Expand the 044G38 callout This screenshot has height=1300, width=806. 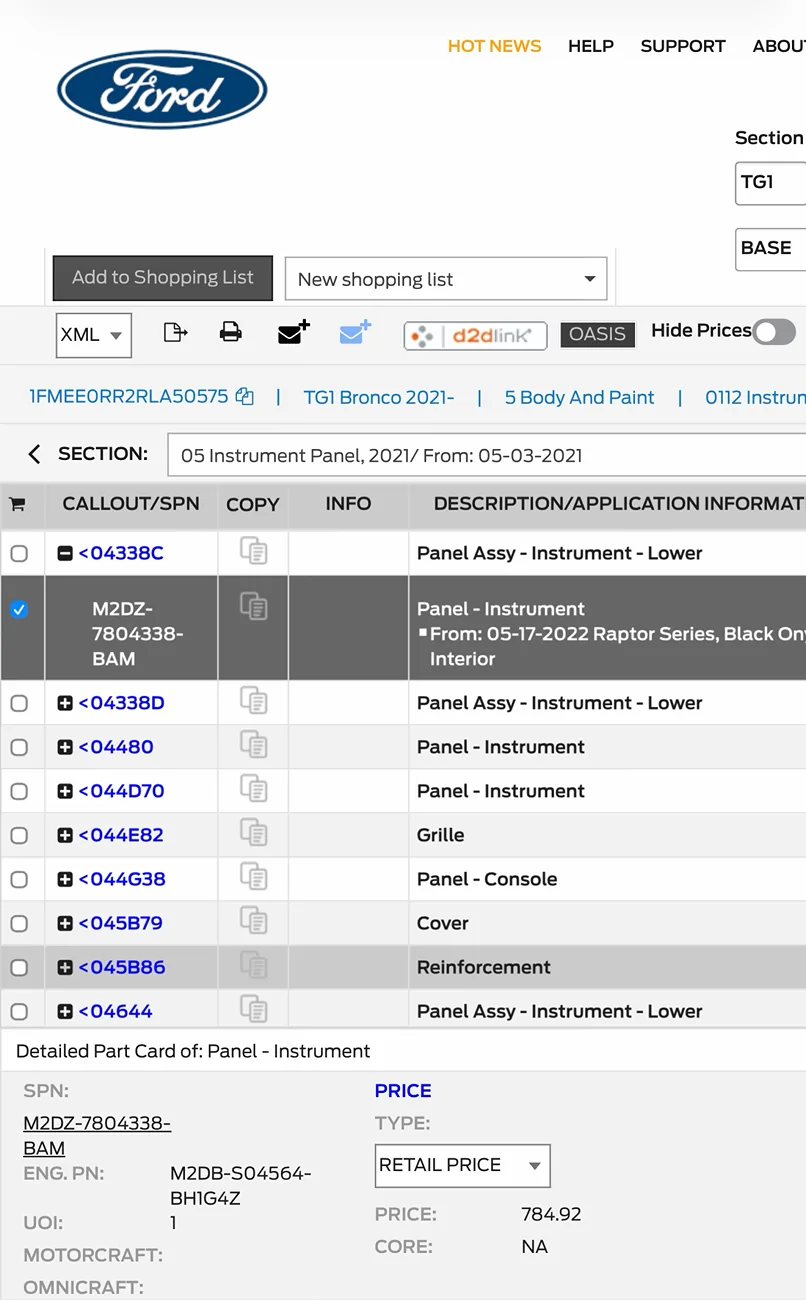(x=65, y=879)
